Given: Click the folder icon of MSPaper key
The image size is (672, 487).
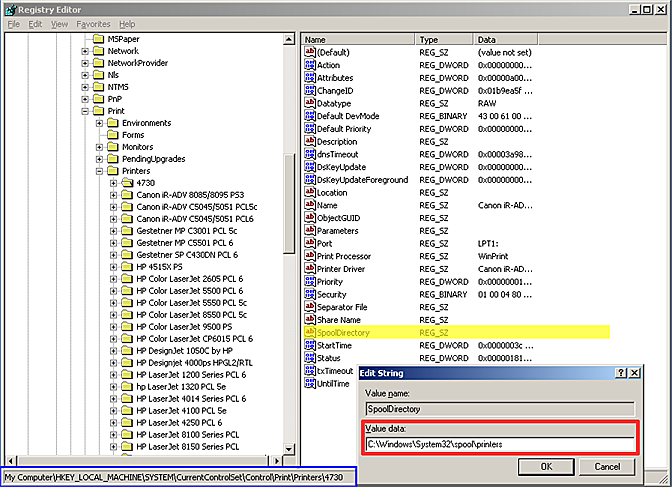Looking at the screenshot, I should tap(99, 39).
